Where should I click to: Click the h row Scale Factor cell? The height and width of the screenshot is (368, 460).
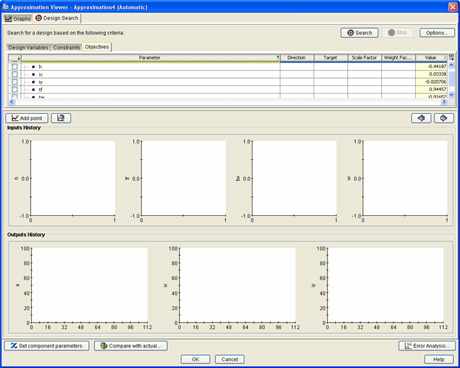pos(364,67)
